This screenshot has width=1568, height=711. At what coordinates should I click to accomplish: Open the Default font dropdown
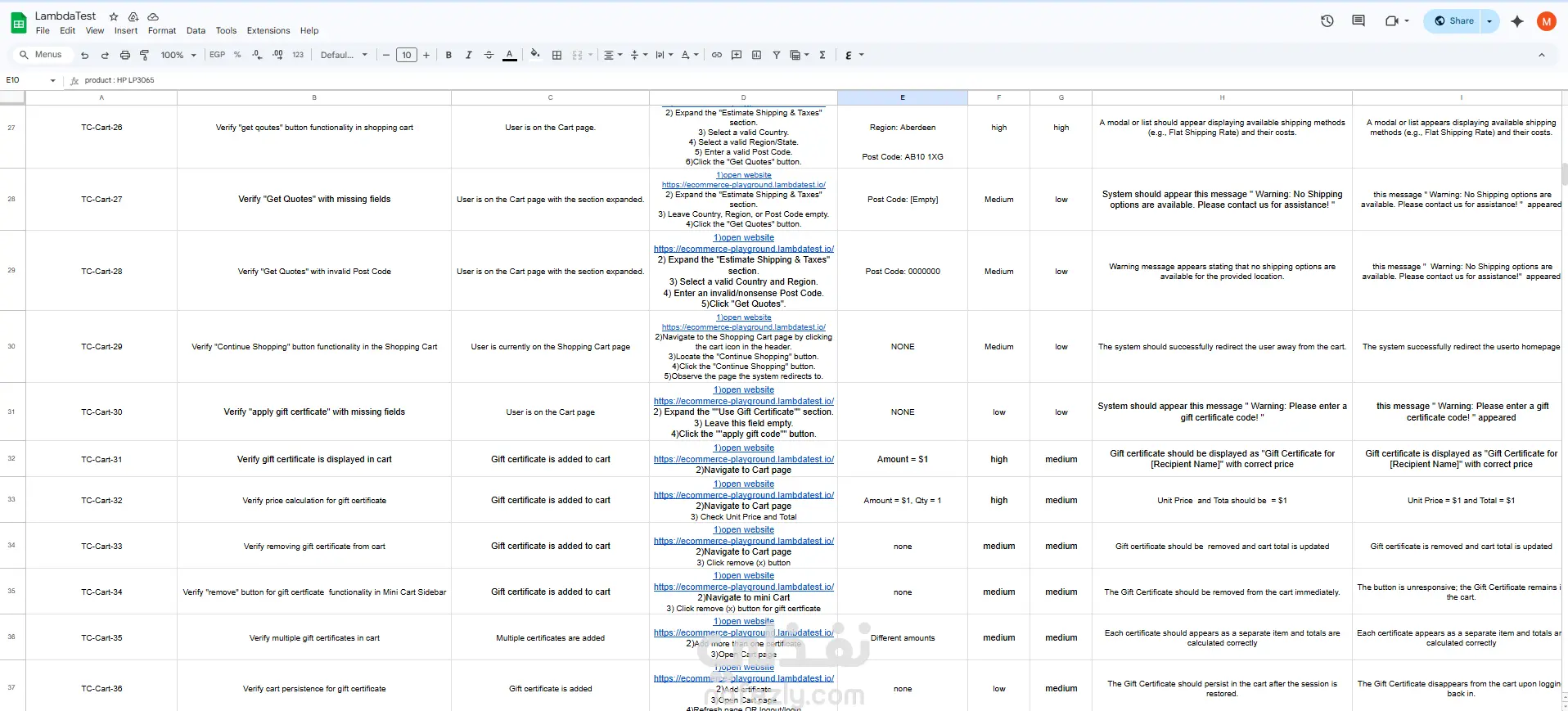click(x=344, y=55)
